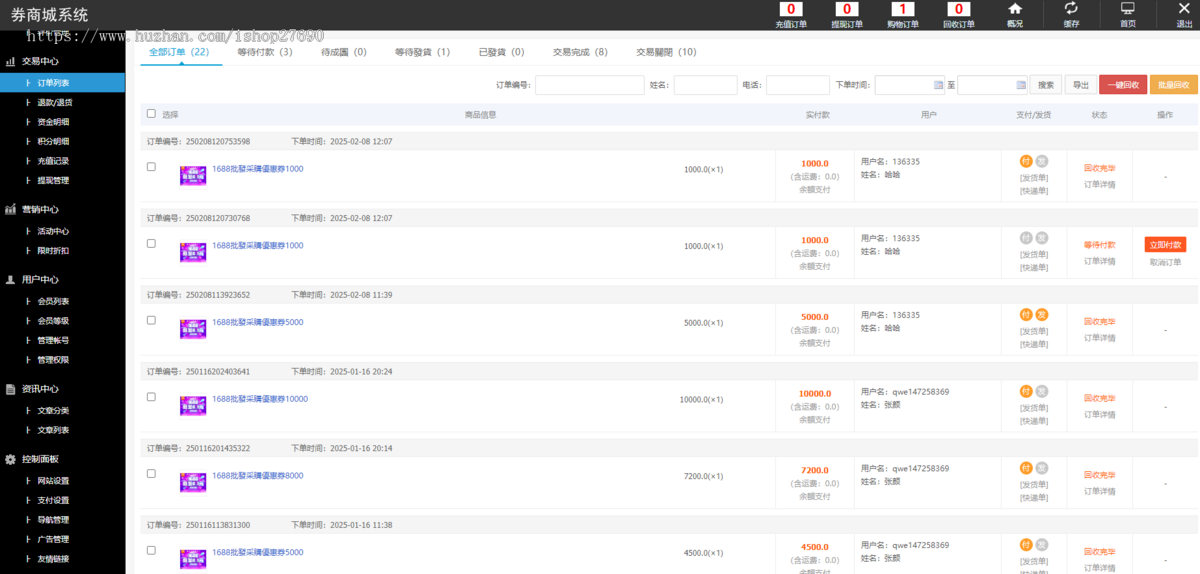Switch to the 待成团 (0) tab
This screenshot has width=1200, height=574.
(x=344, y=52)
